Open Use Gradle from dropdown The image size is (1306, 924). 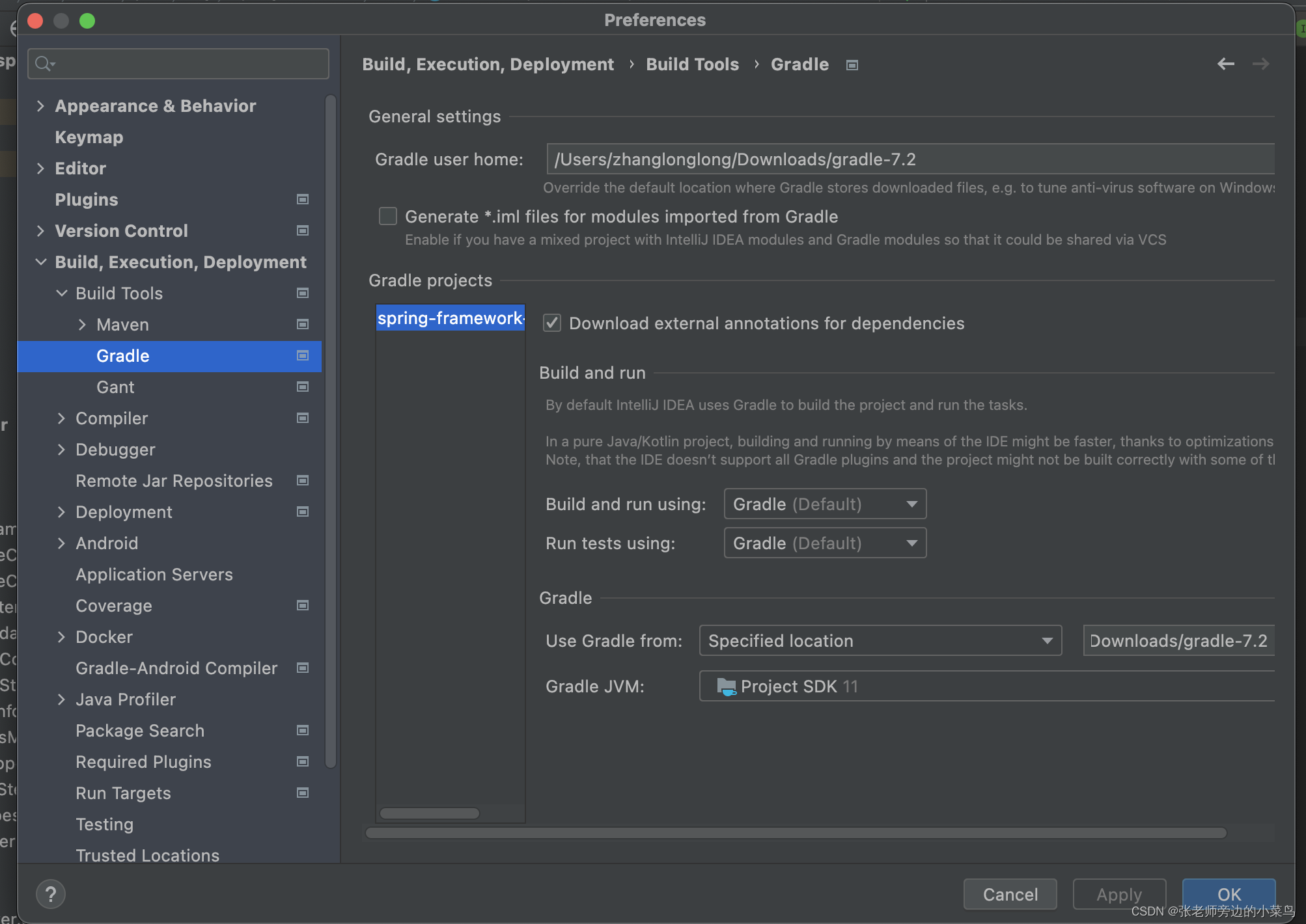(880, 640)
